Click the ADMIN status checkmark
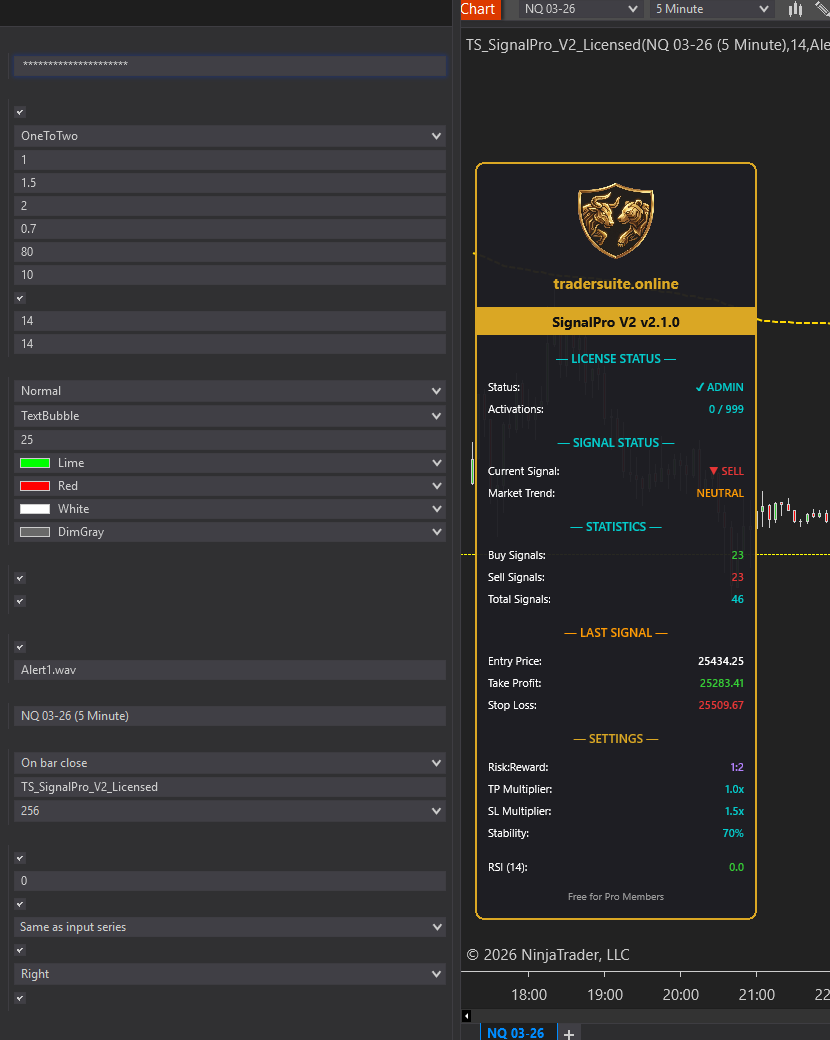Screen dimensions: 830x1040 coord(699,387)
